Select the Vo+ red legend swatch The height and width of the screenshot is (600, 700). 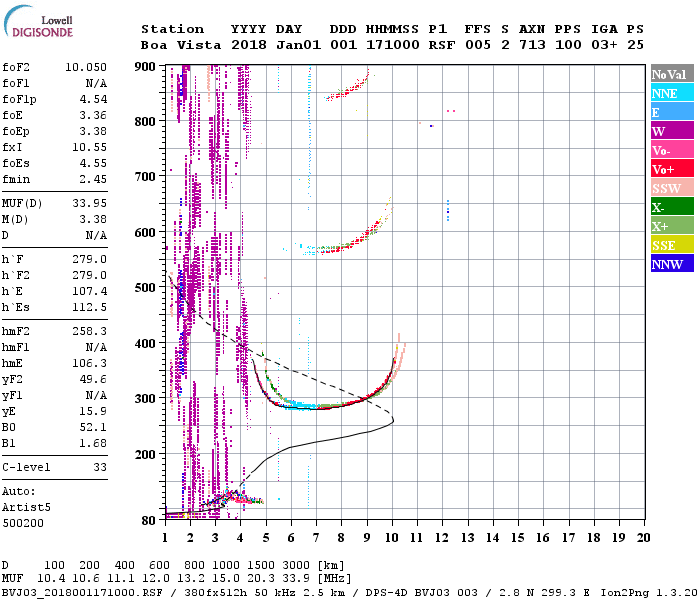point(672,169)
